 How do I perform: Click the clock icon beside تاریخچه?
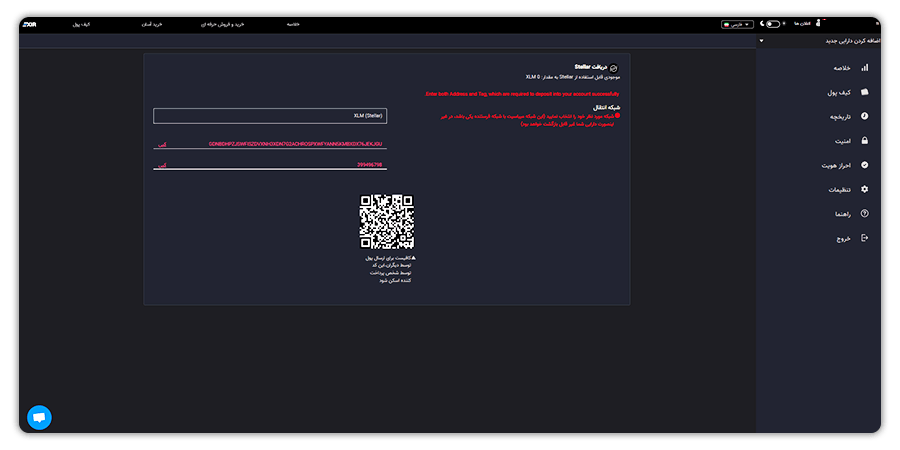864,116
